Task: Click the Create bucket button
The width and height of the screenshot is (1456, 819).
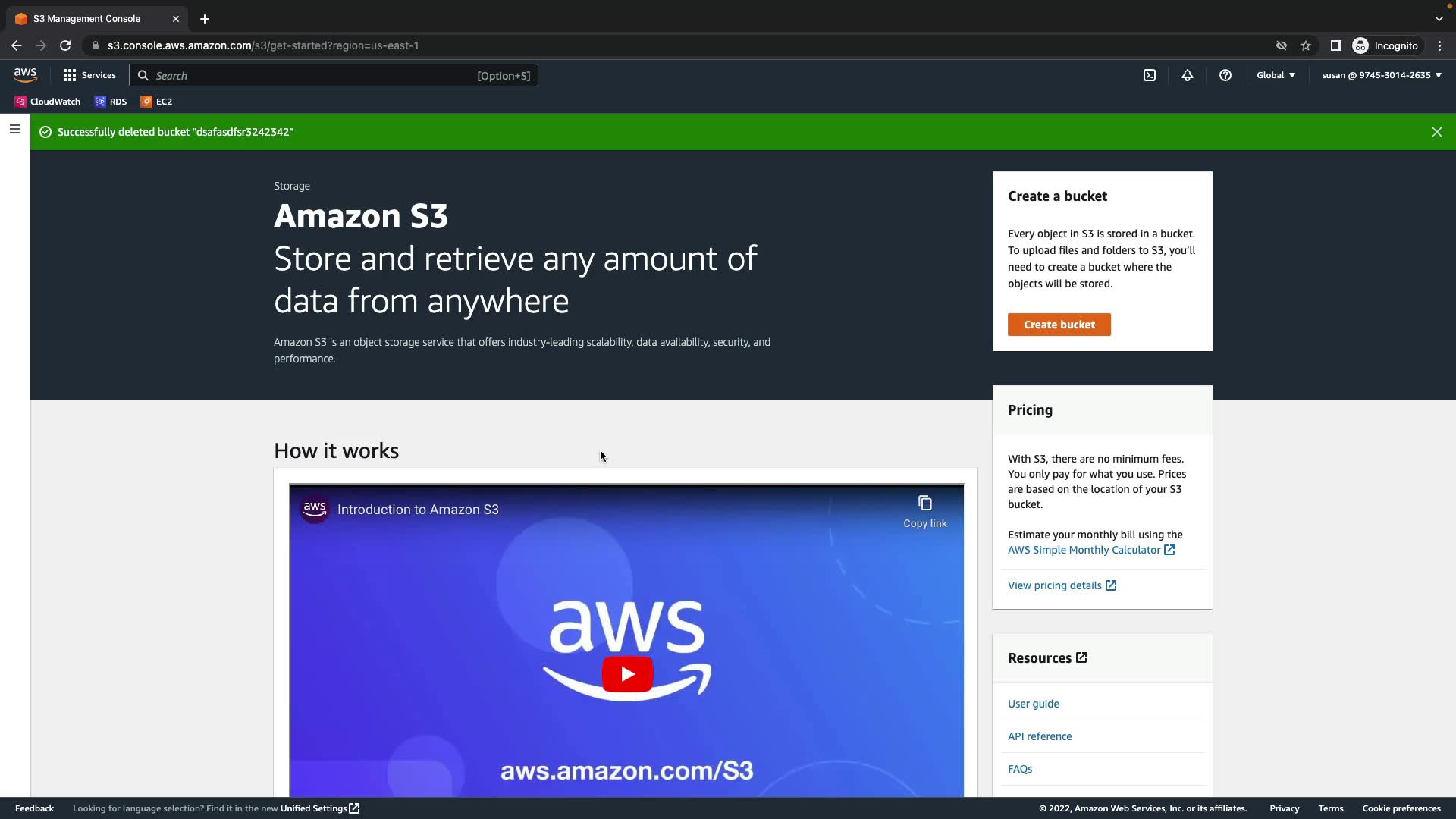Action: point(1059,325)
